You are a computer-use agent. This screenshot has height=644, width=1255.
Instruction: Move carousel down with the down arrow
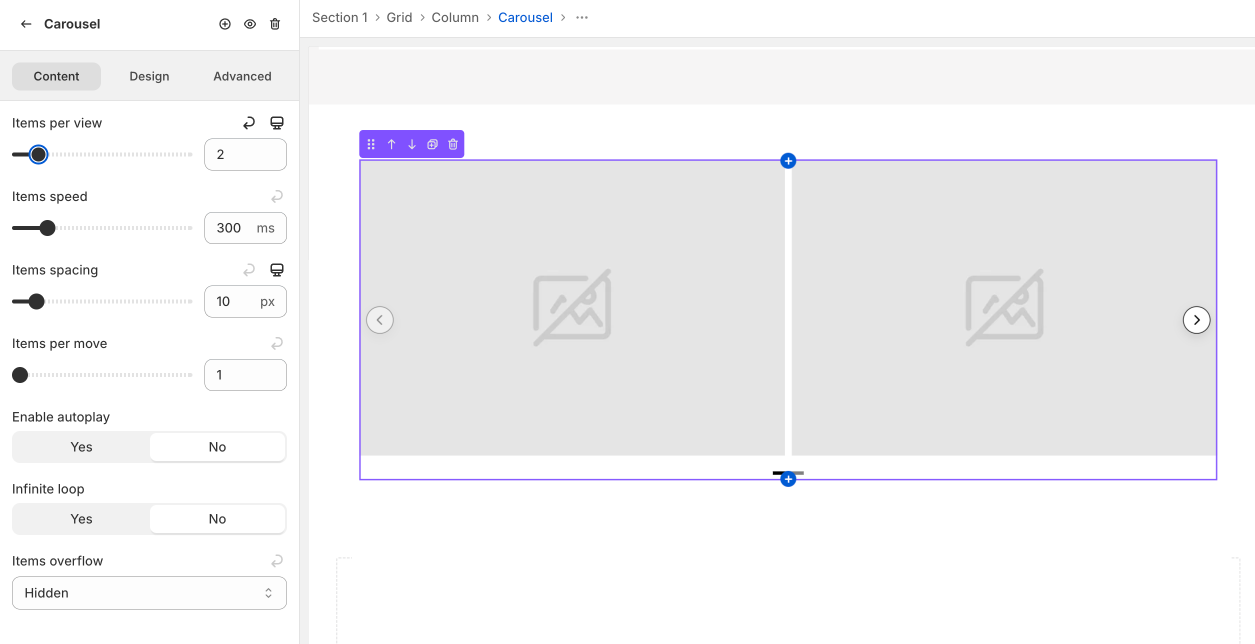(x=412, y=145)
